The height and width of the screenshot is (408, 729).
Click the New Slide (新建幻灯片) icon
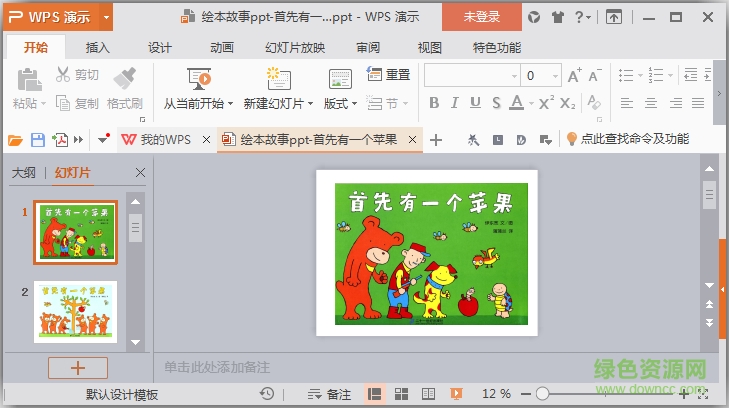point(278,78)
